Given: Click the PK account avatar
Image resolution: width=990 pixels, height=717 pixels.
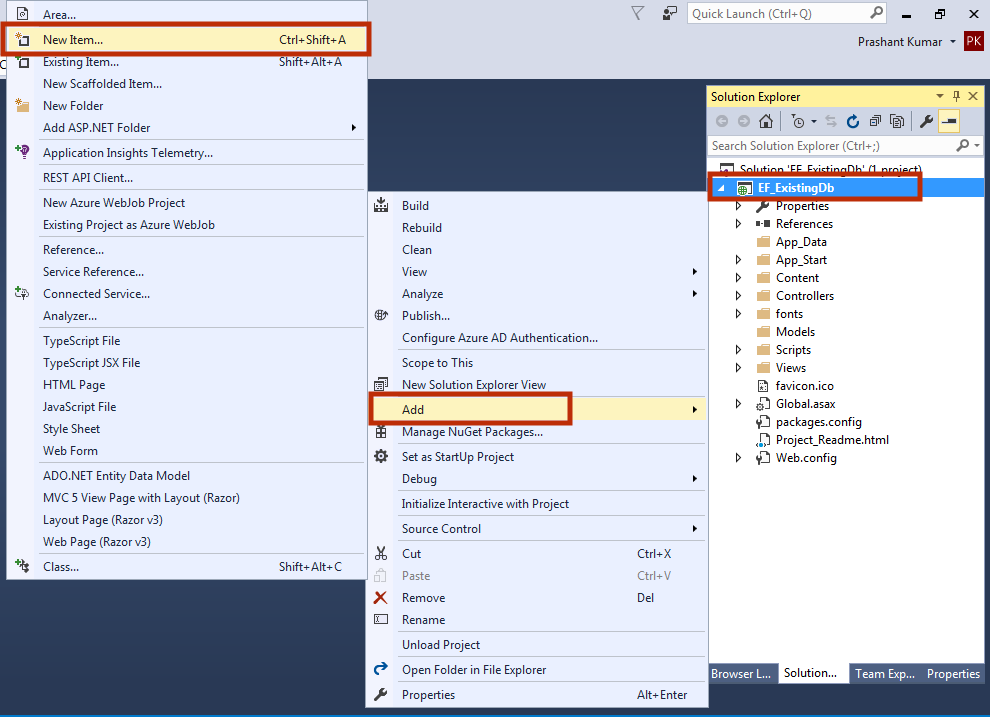Looking at the screenshot, I should click(x=974, y=42).
